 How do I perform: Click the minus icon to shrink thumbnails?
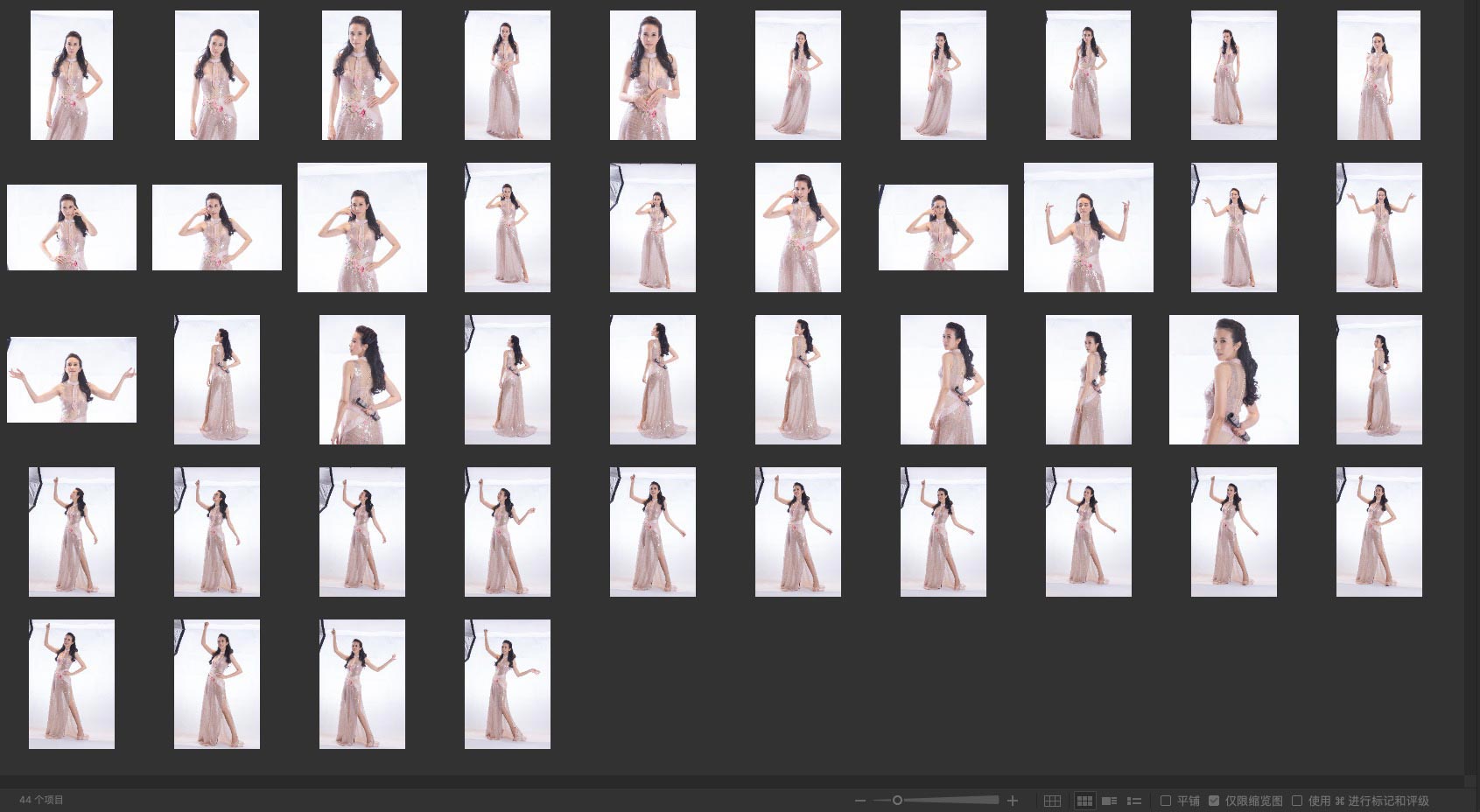pos(860,801)
